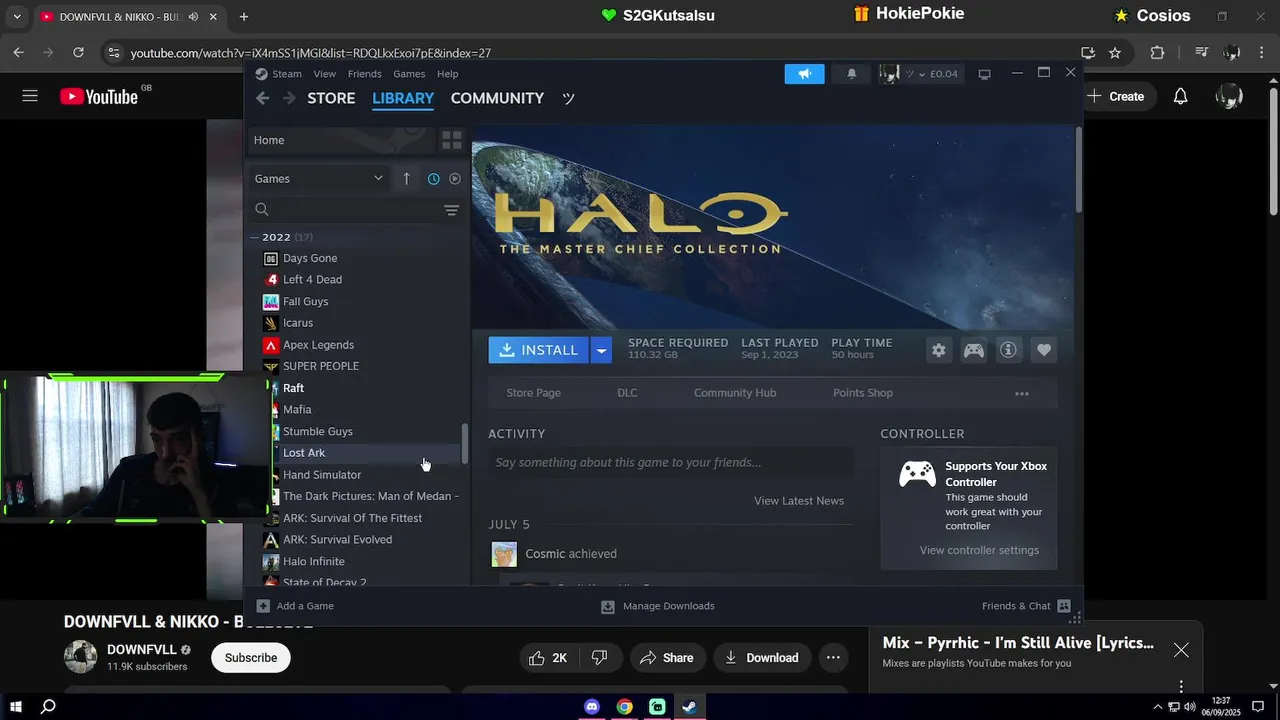This screenshot has width=1280, height=720.
Task: Open YouTube notifications bell
Action: [1180, 96]
